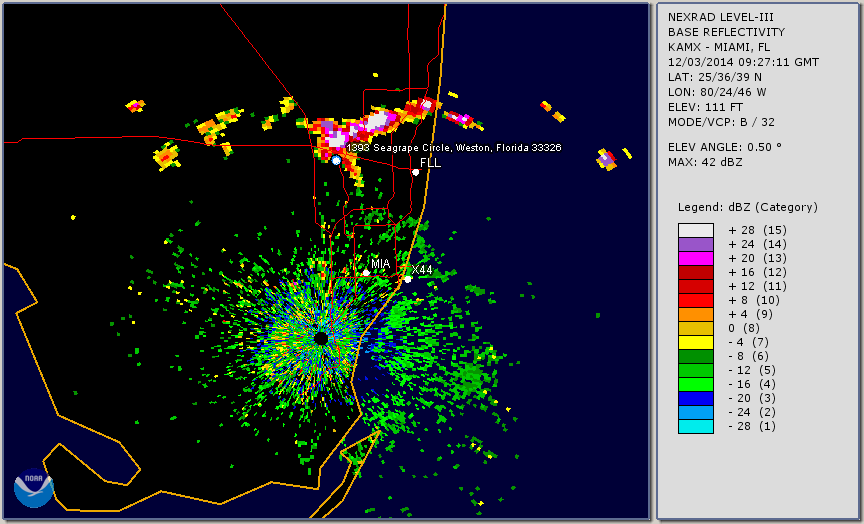The width and height of the screenshot is (864, 524).
Task: Click the +12 (11) red legend swatch
Action: 696,287
